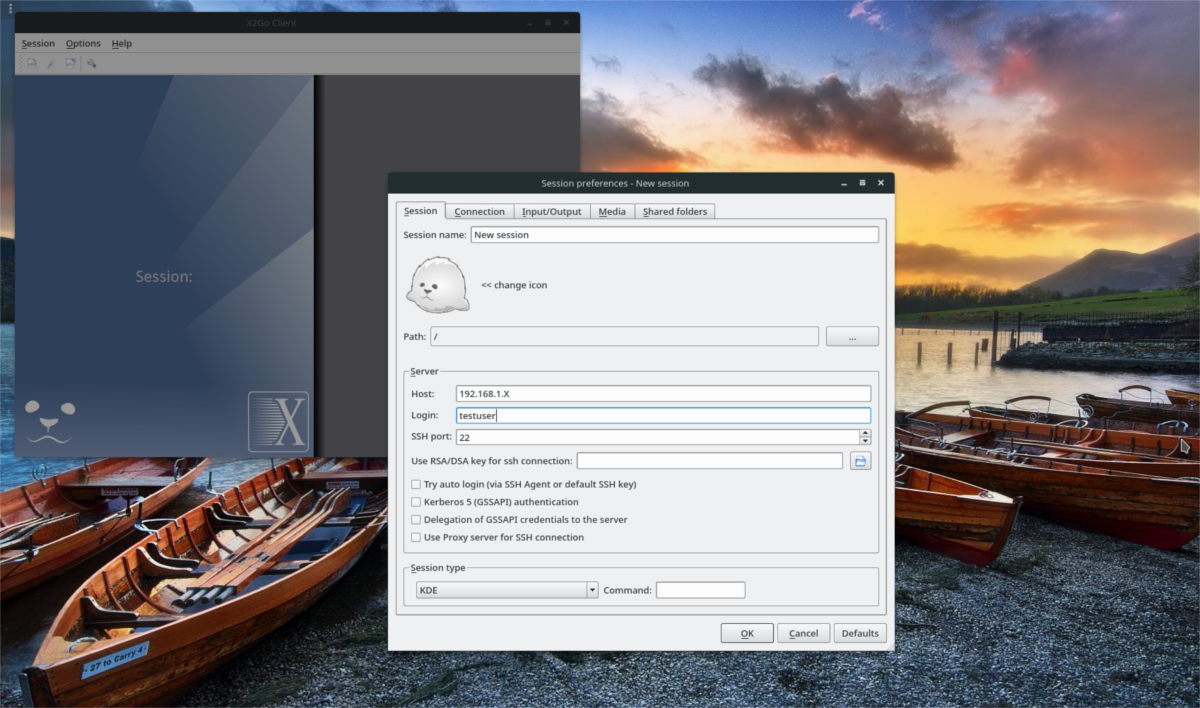1200x708 pixels.
Task: Click the pencil edit-session icon in X2Go Client toolbar
Action: (51, 63)
